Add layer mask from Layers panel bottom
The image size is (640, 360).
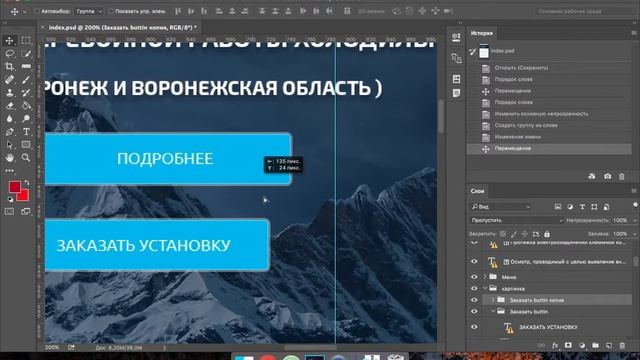pos(568,345)
